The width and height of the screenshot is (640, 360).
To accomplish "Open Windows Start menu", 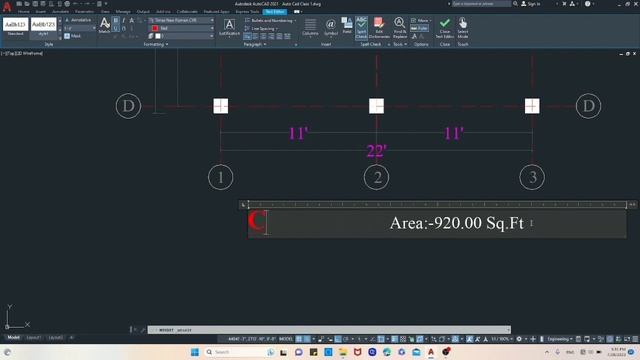I will (195, 352).
